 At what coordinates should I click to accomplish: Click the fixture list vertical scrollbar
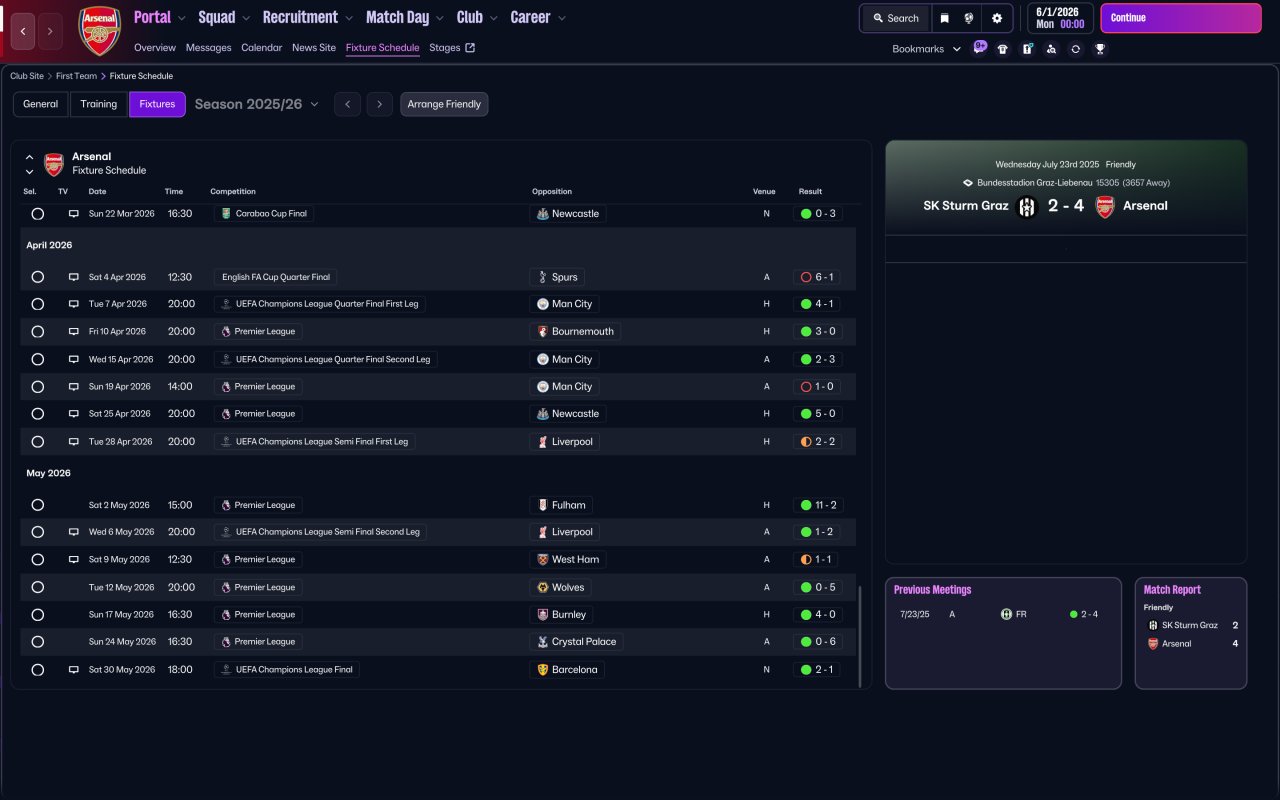click(859, 636)
